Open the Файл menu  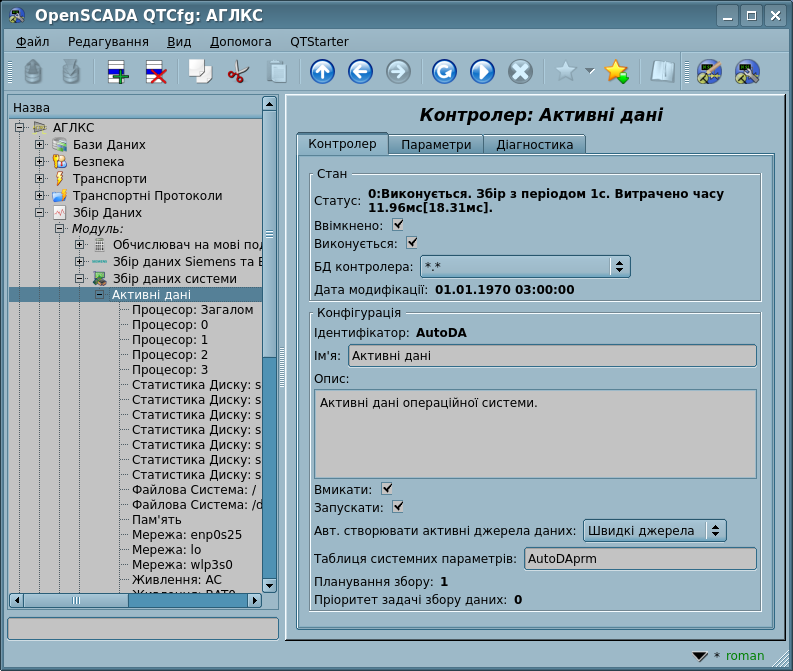tap(32, 41)
